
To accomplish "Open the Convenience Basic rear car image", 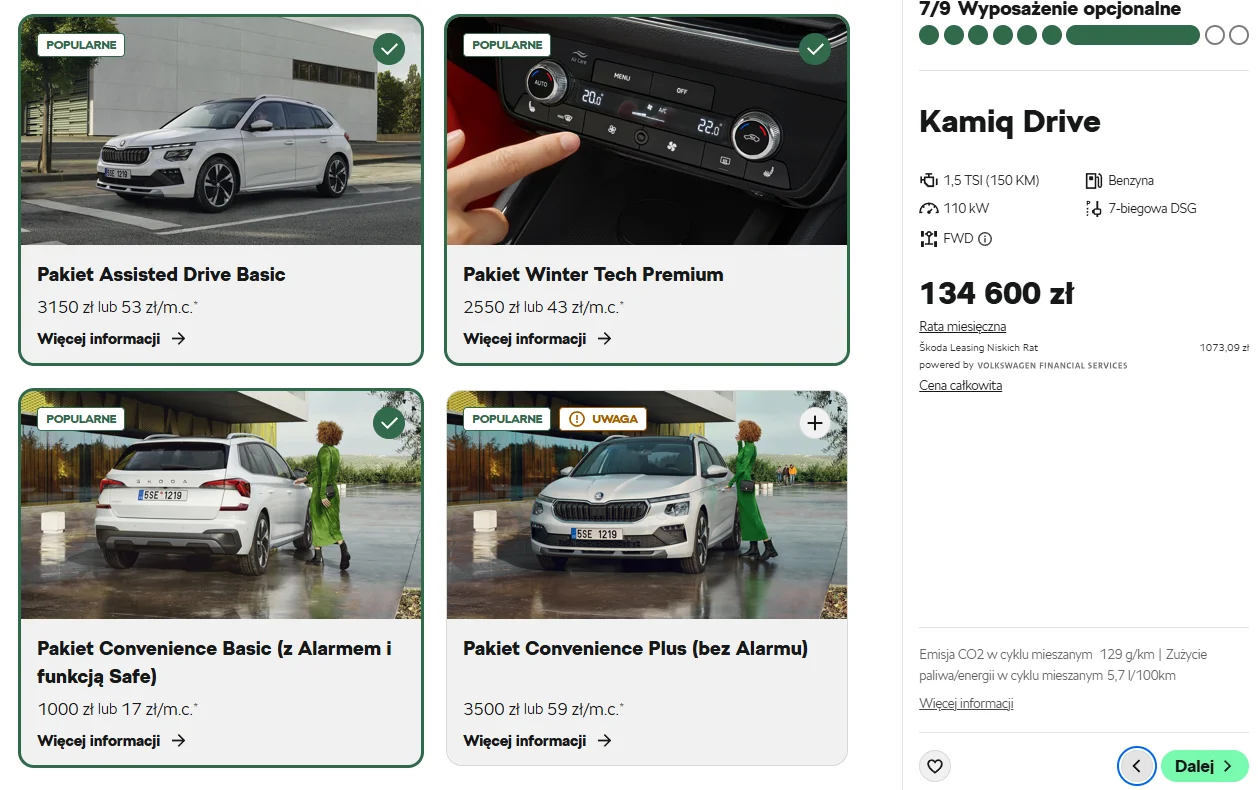I will click(x=221, y=505).
